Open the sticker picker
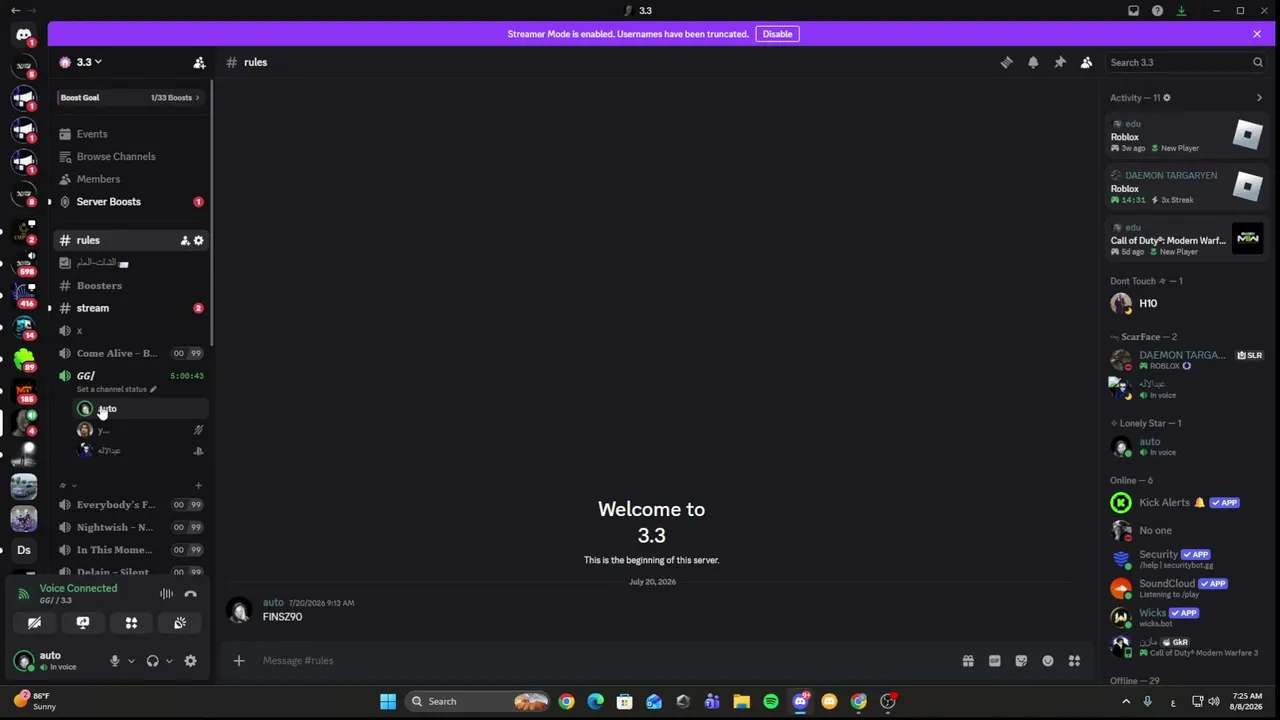 pyautogui.click(x=1021, y=661)
